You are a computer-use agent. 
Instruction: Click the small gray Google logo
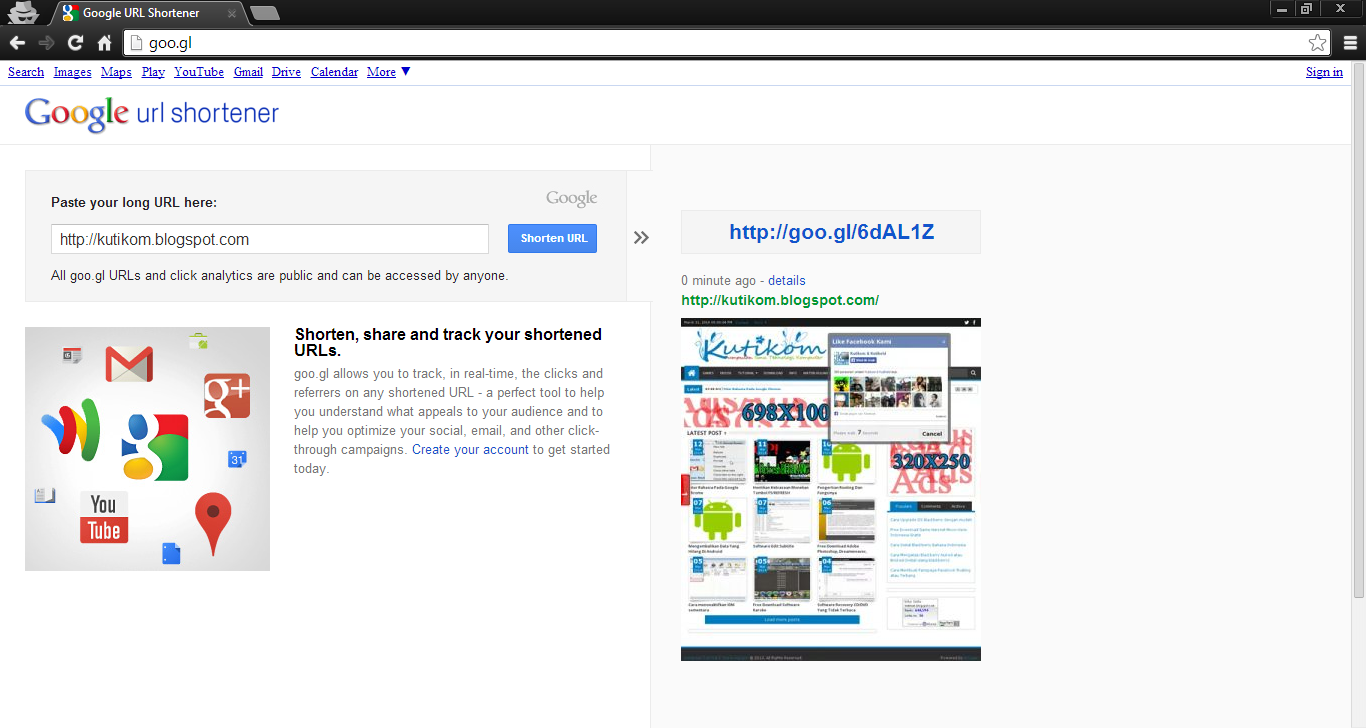click(x=572, y=198)
